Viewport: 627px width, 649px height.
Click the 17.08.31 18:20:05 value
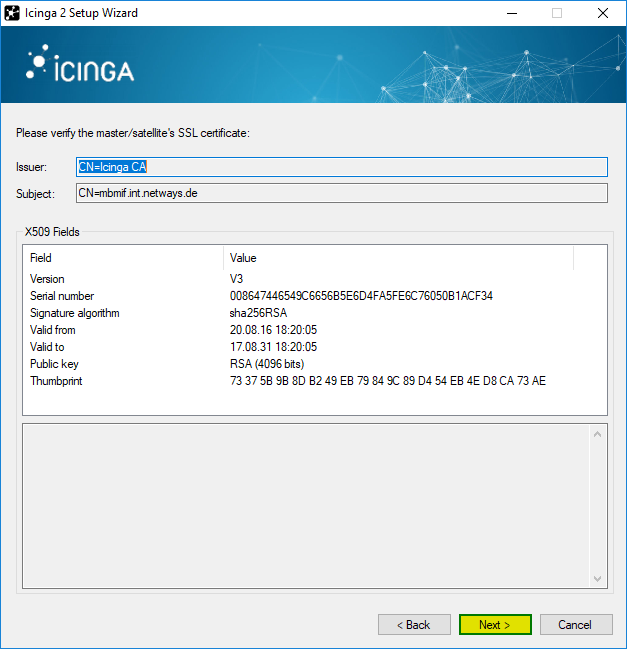[273, 347]
